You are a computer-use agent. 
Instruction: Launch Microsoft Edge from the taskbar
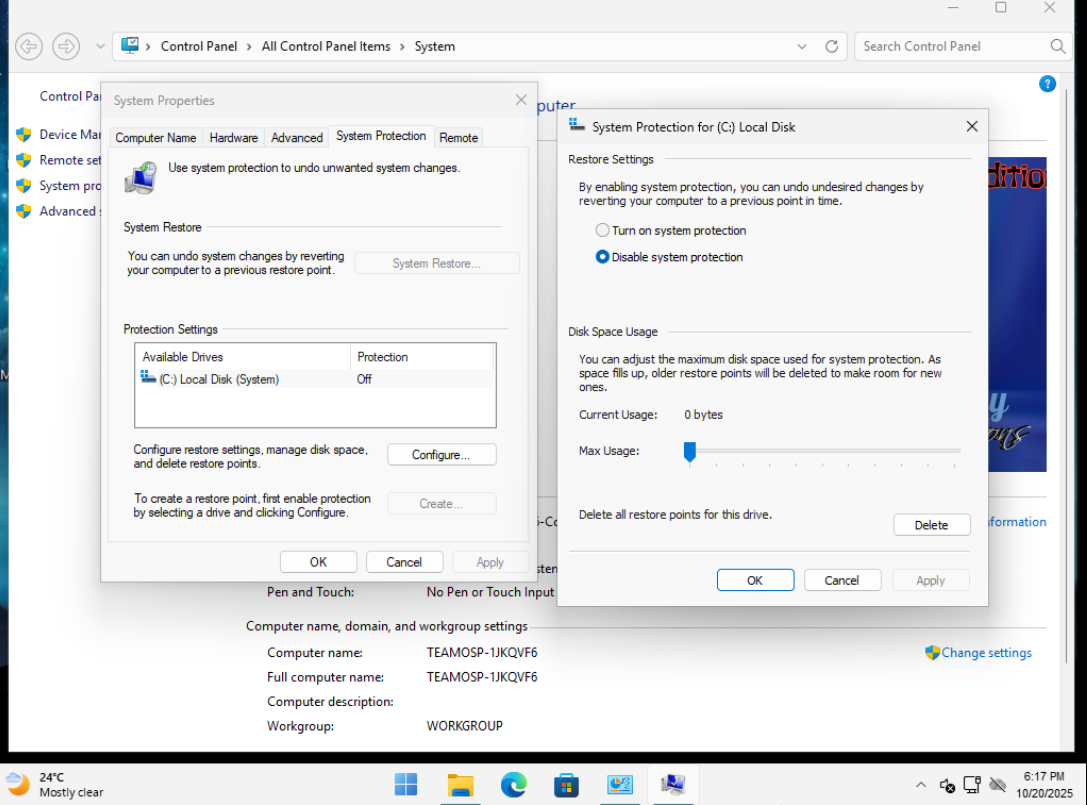(x=514, y=784)
